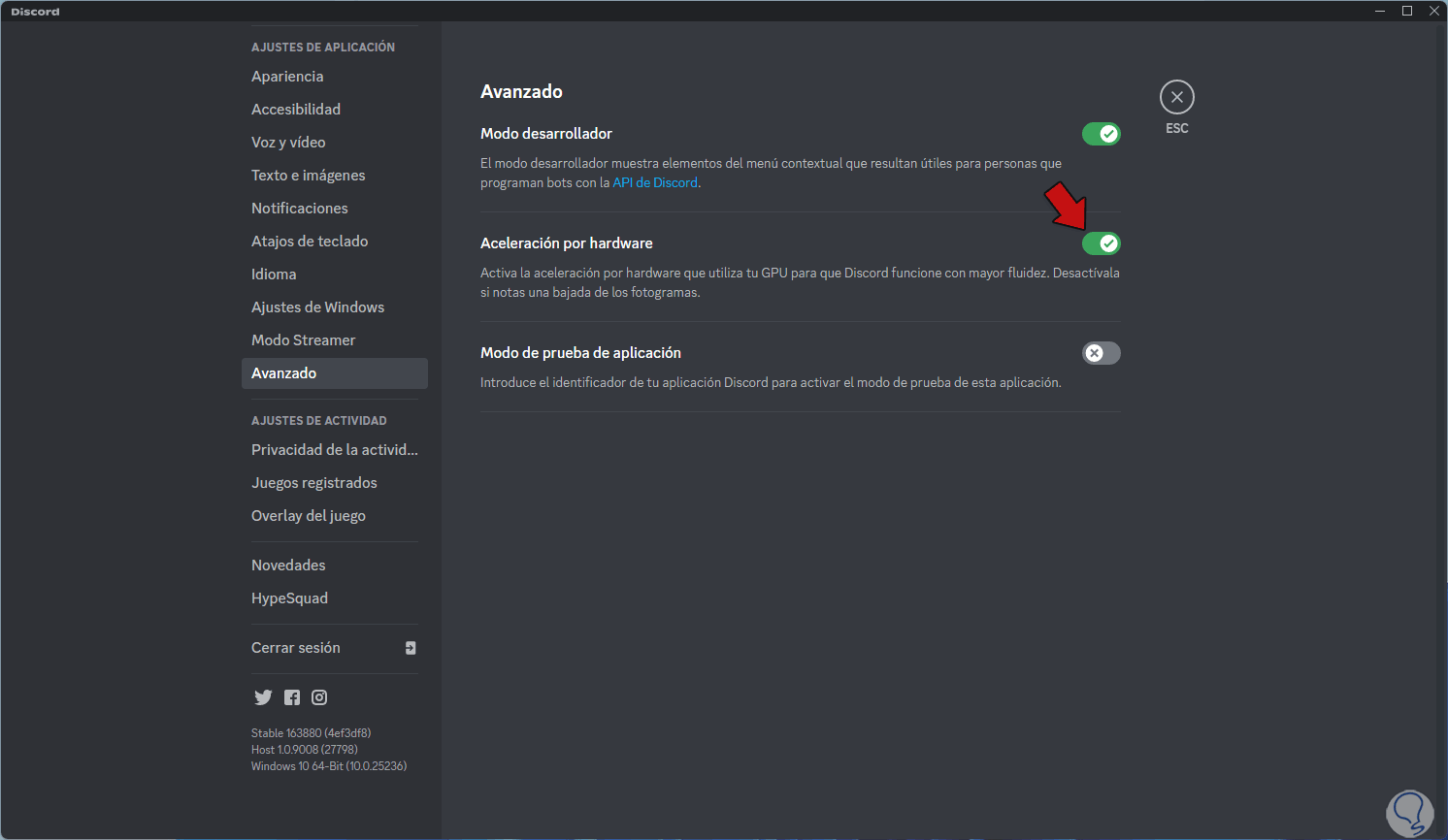Minimize the Discord window

(x=1380, y=11)
